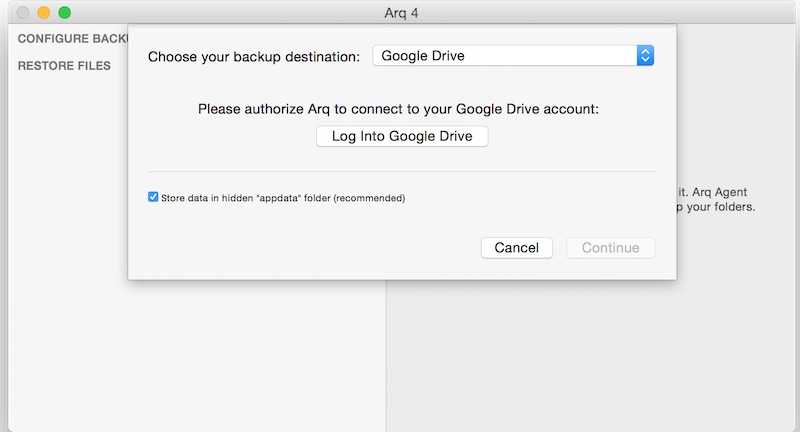The height and width of the screenshot is (432, 800).
Task: Click empty dialog area left of Cancel
Action: click(x=300, y=248)
